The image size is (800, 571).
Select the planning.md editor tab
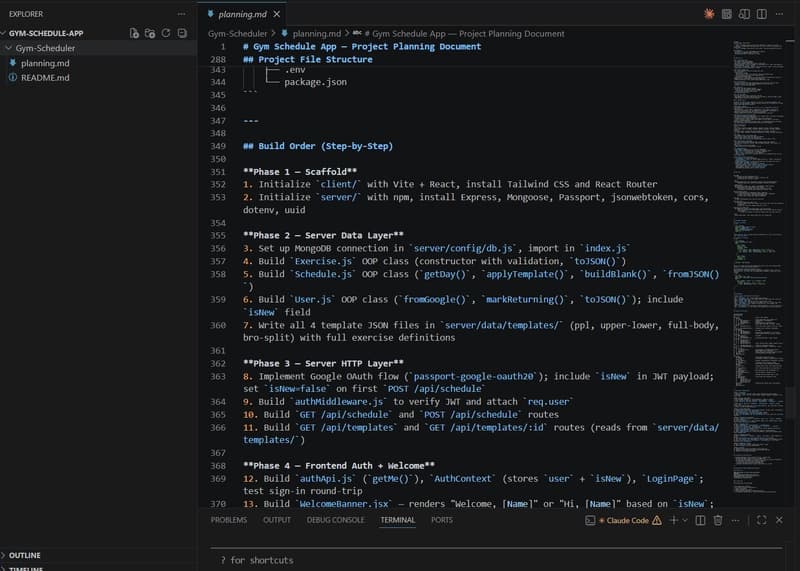tap(243, 14)
